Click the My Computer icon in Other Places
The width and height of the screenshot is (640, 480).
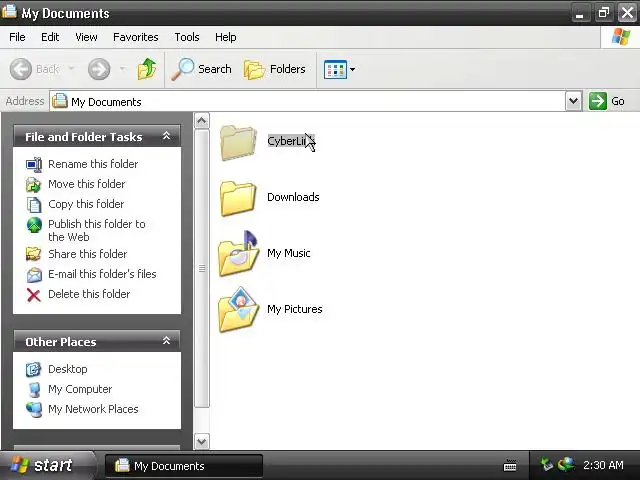pos(35,389)
